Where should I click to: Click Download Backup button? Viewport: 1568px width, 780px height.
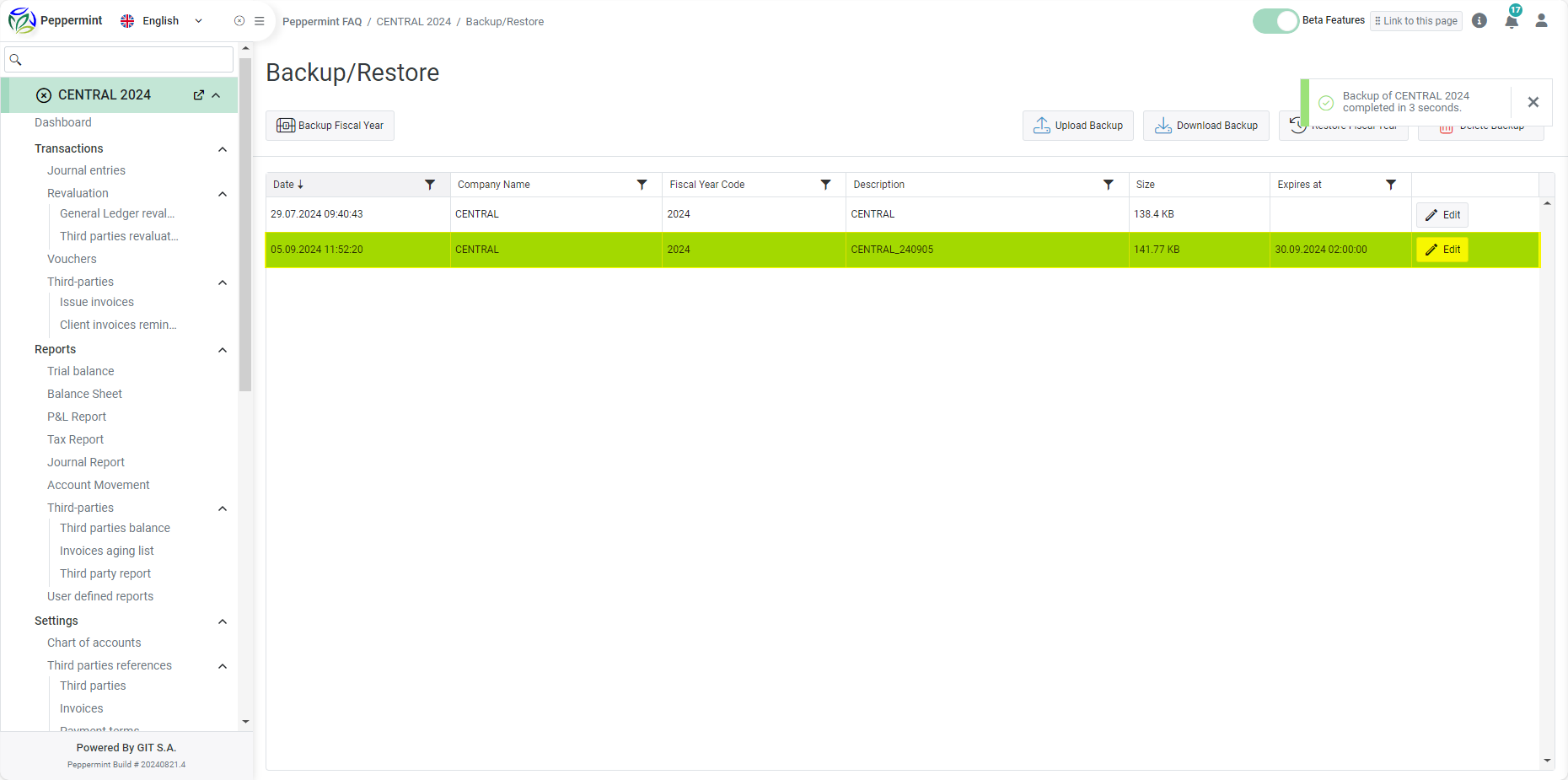[1206, 126]
